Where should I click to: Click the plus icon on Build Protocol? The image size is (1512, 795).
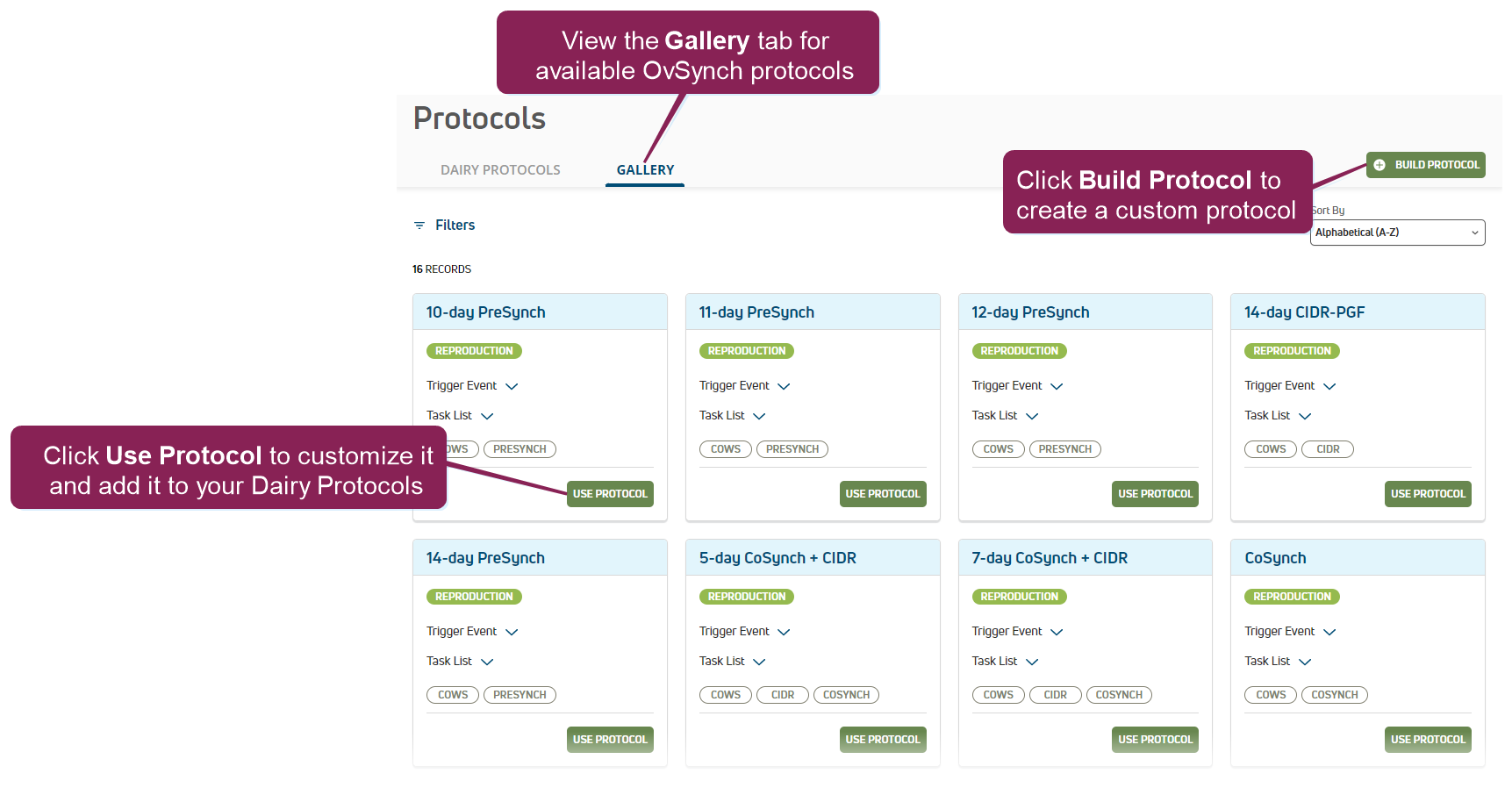(x=1379, y=165)
